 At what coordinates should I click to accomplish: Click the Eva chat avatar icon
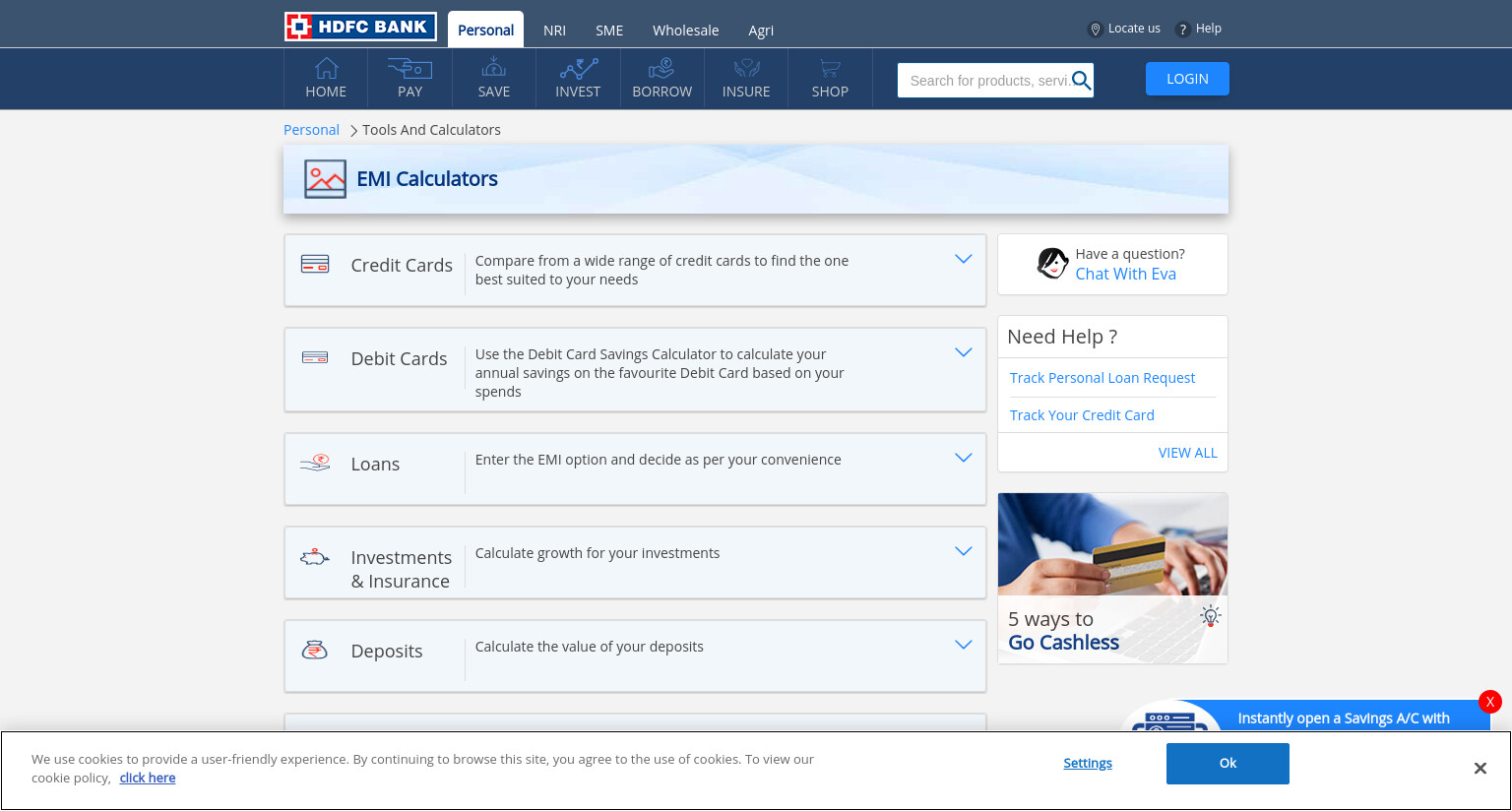(x=1053, y=264)
